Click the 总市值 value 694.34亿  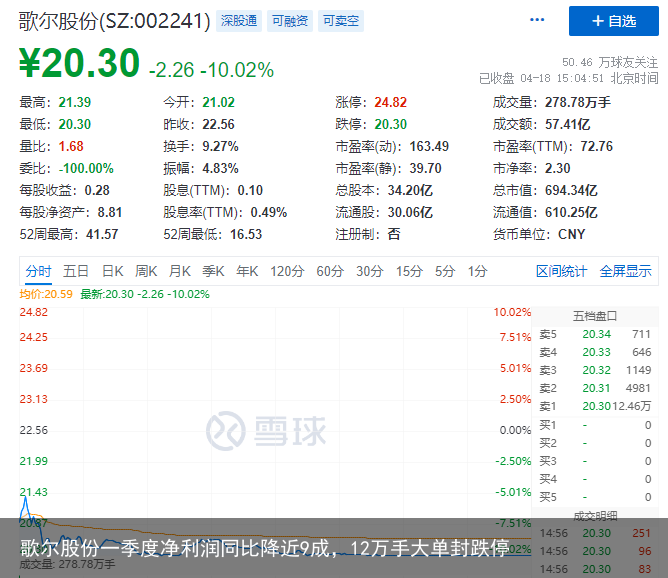pos(571,190)
